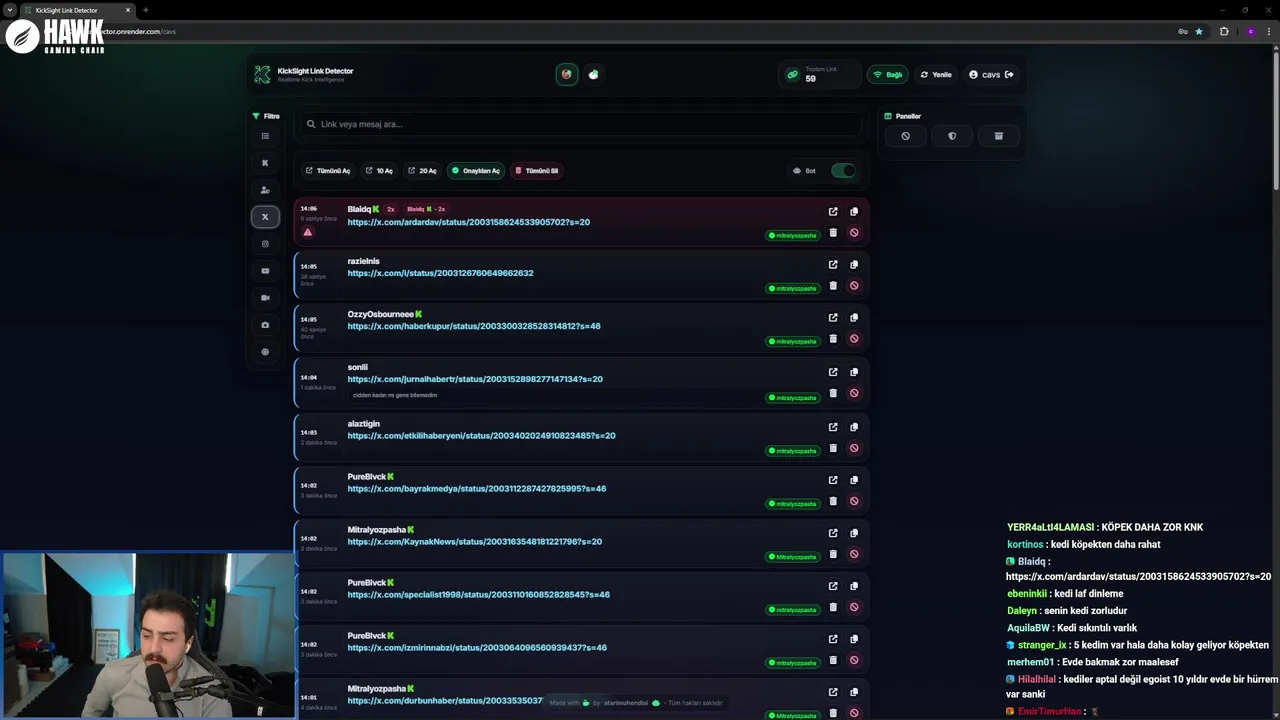Viewport: 1280px width, 720px height.
Task: Open the shield panel under Paneller
Action: pyautogui.click(x=952, y=136)
